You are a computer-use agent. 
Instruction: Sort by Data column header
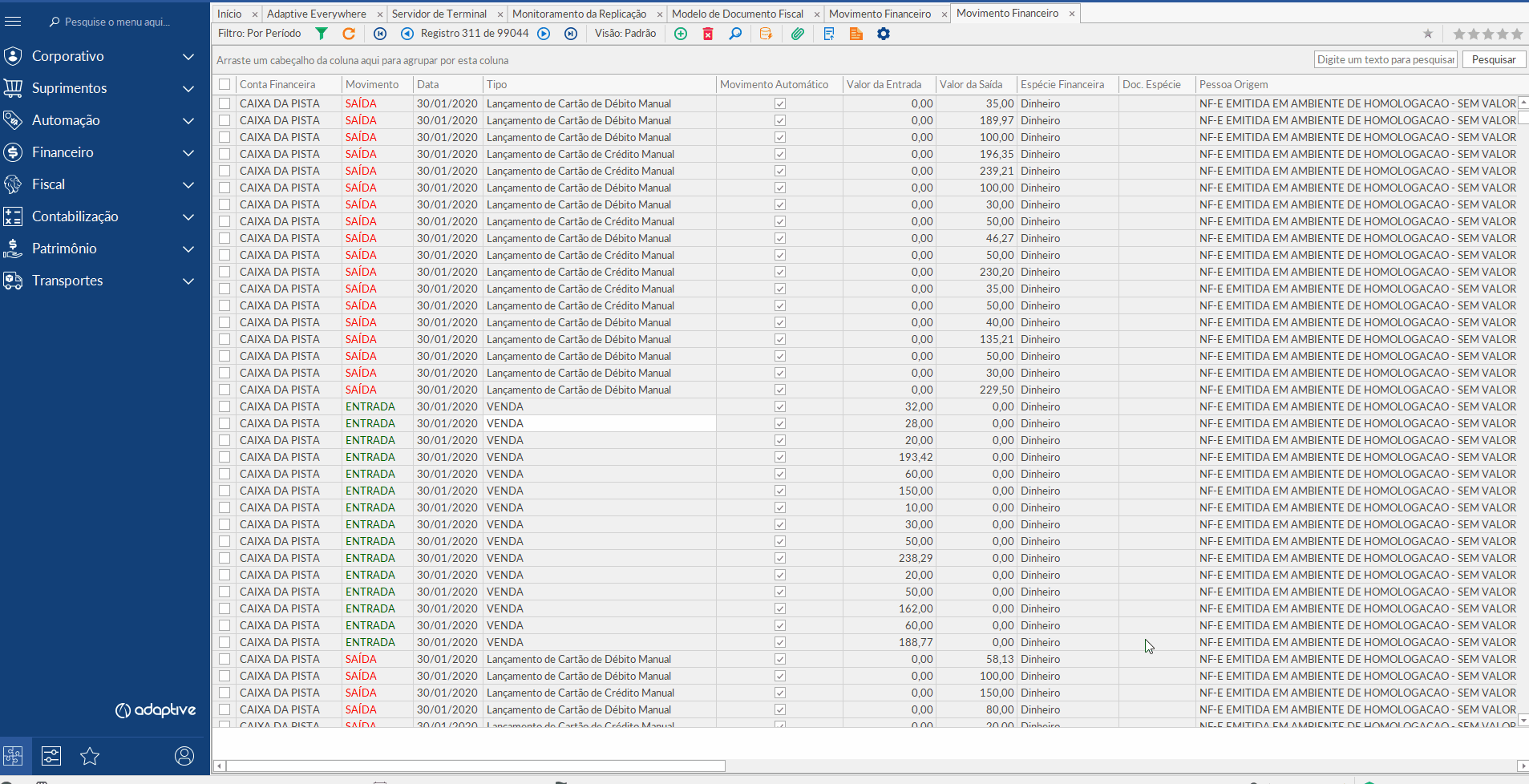pyautogui.click(x=428, y=84)
